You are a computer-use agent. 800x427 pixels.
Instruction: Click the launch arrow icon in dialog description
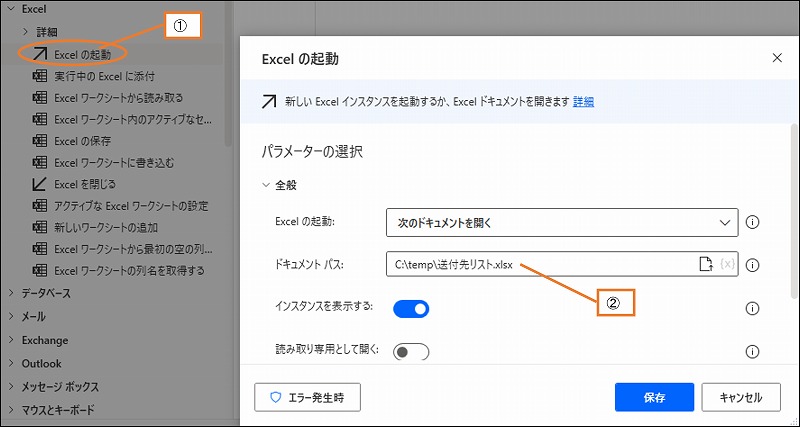point(268,102)
